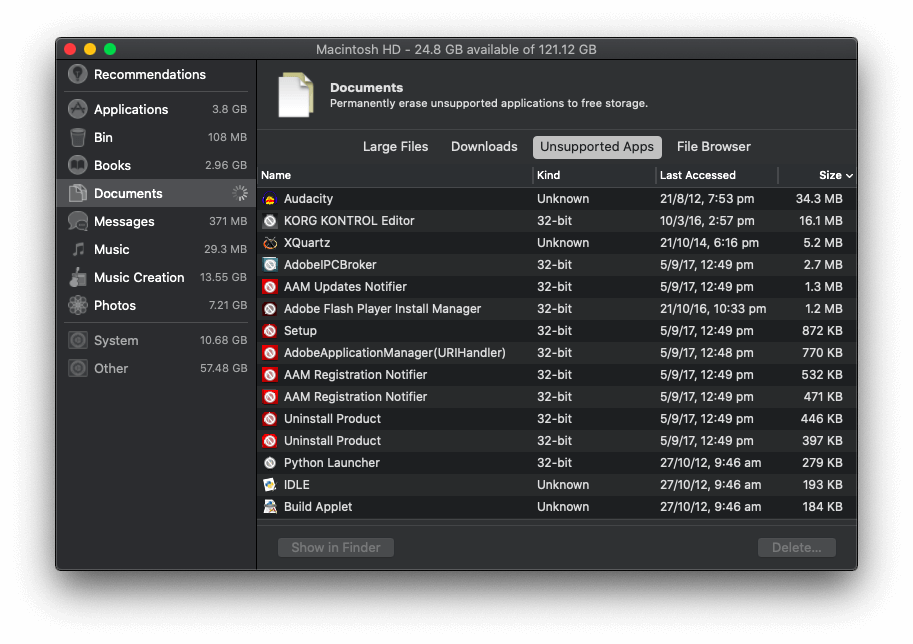Select the IDLE row name

(296, 485)
